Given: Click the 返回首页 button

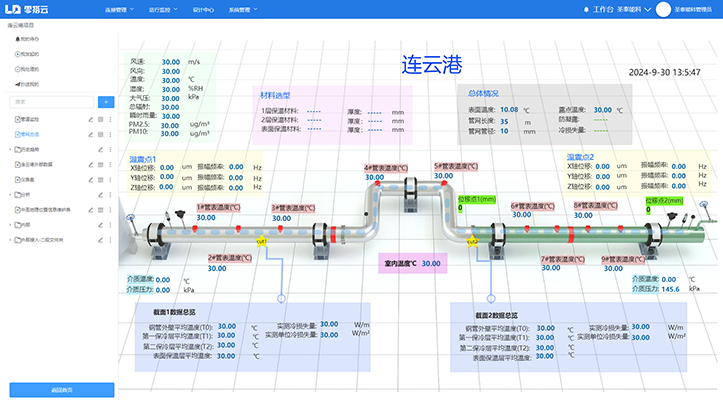Looking at the screenshot, I should (62, 389).
